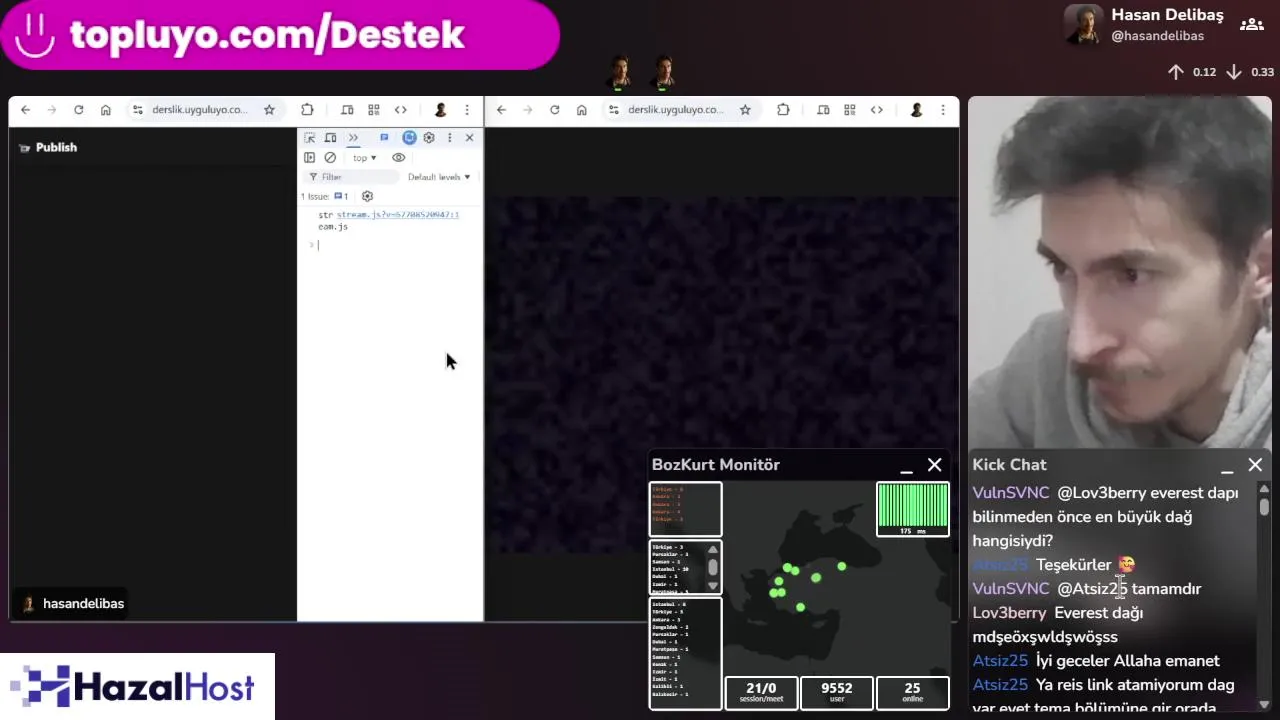The height and width of the screenshot is (720, 1280).
Task: Click the HazalHost logo
Action: [137, 687]
